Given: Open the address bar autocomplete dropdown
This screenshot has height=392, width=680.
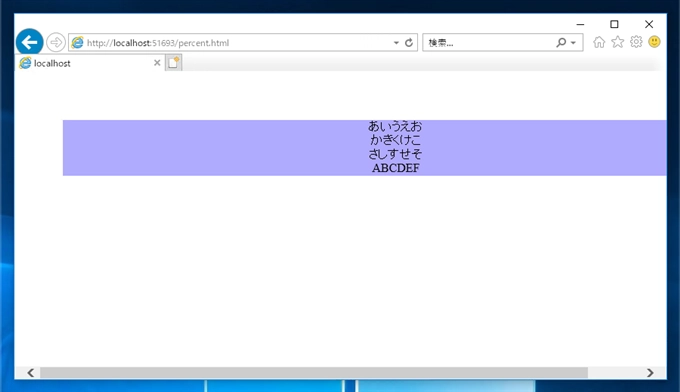Looking at the screenshot, I should [396, 42].
